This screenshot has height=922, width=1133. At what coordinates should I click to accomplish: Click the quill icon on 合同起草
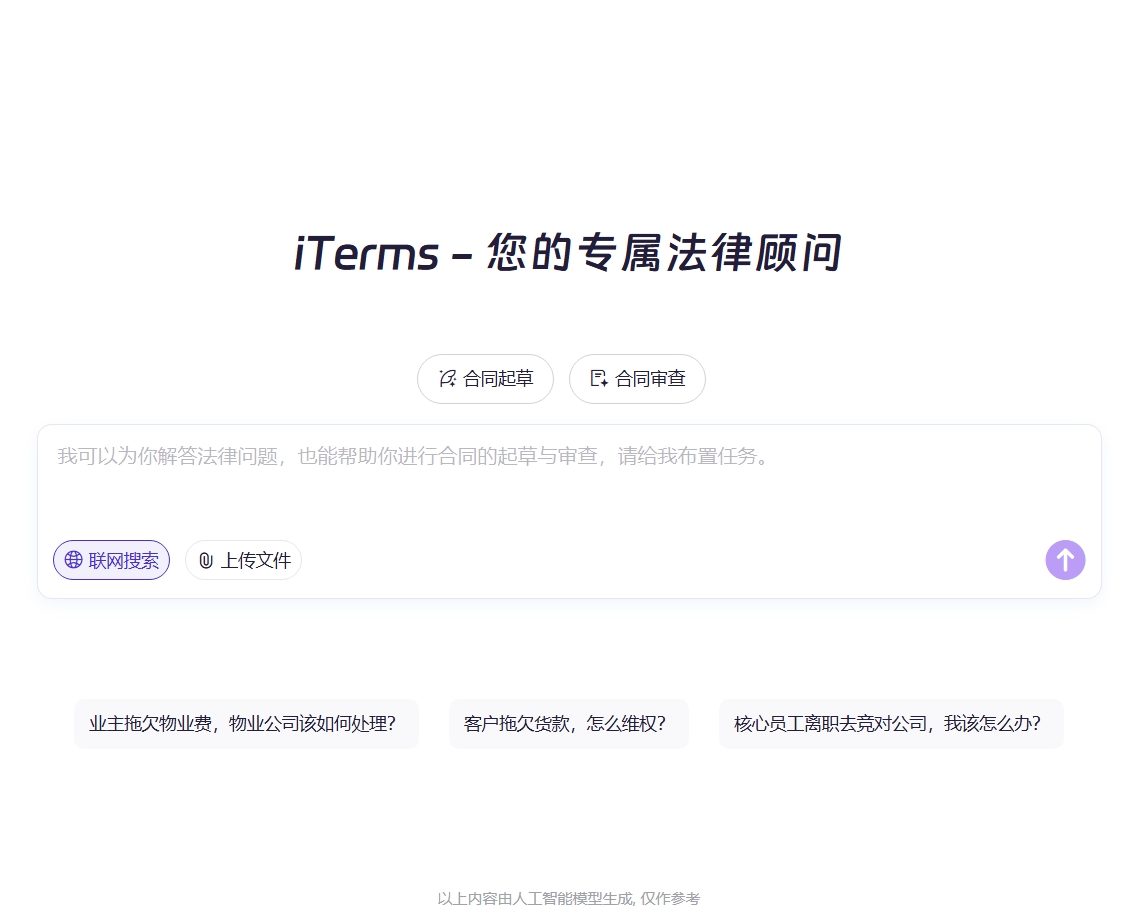pyautogui.click(x=447, y=379)
